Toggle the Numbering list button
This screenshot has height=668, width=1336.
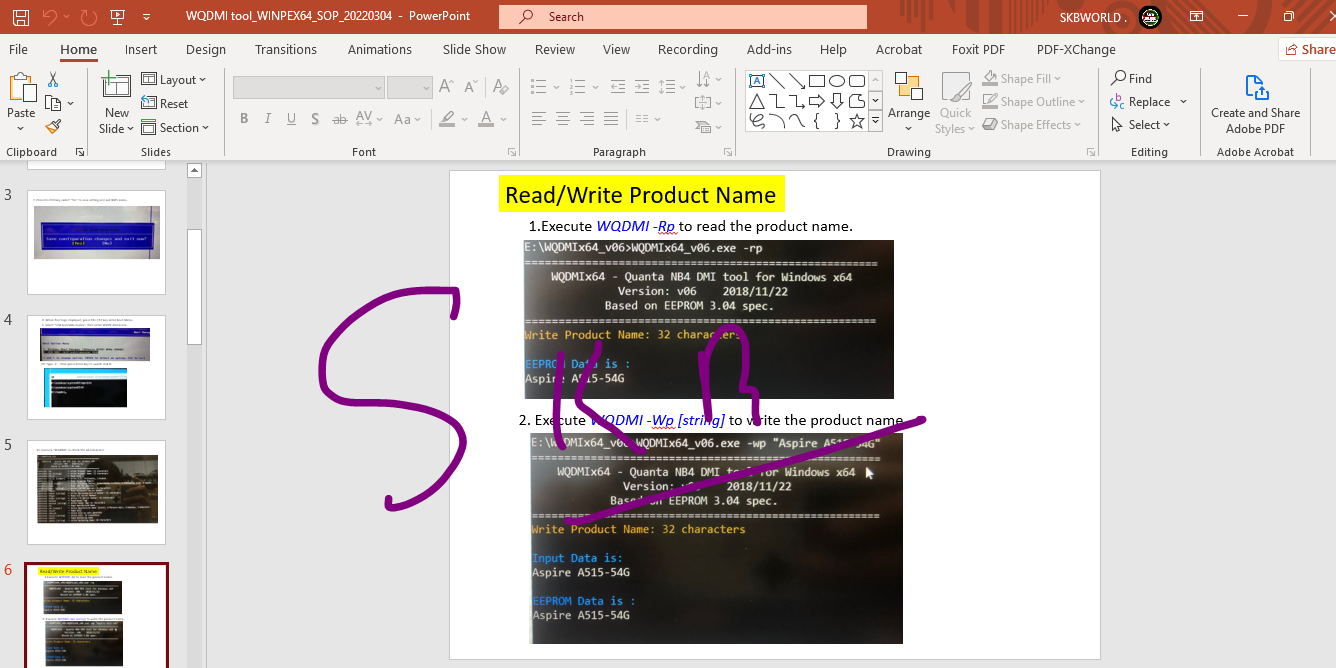pyautogui.click(x=576, y=87)
